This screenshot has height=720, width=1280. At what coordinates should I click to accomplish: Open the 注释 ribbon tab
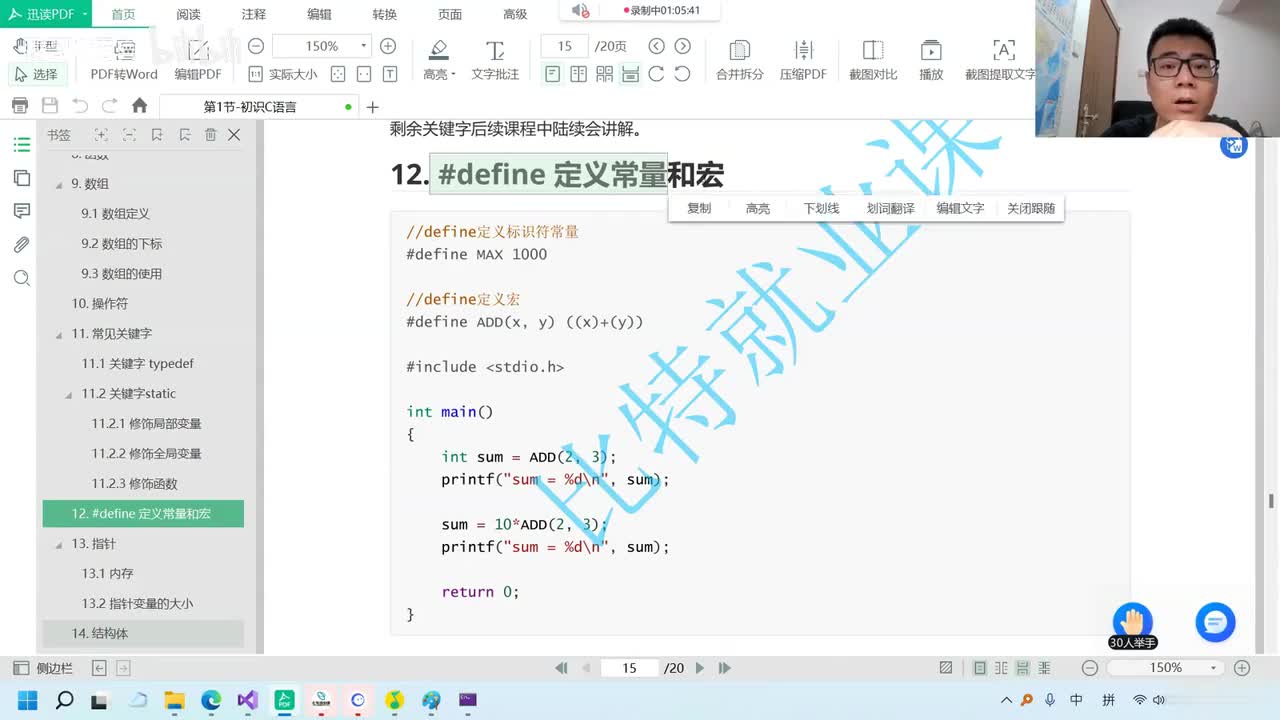pos(254,14)
